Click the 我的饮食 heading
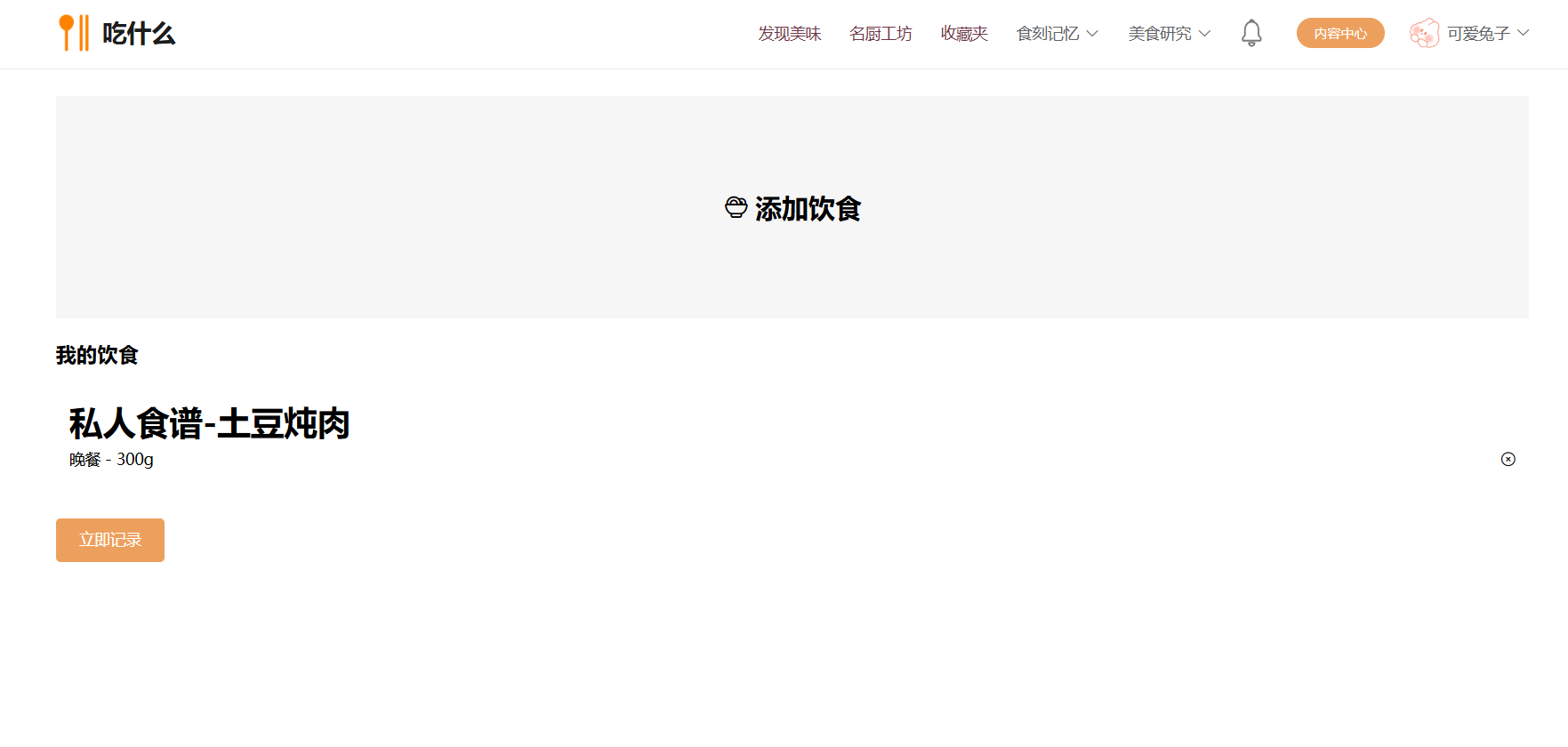Viewport: 1568px width, 747px height. click(x=97, y=355)
